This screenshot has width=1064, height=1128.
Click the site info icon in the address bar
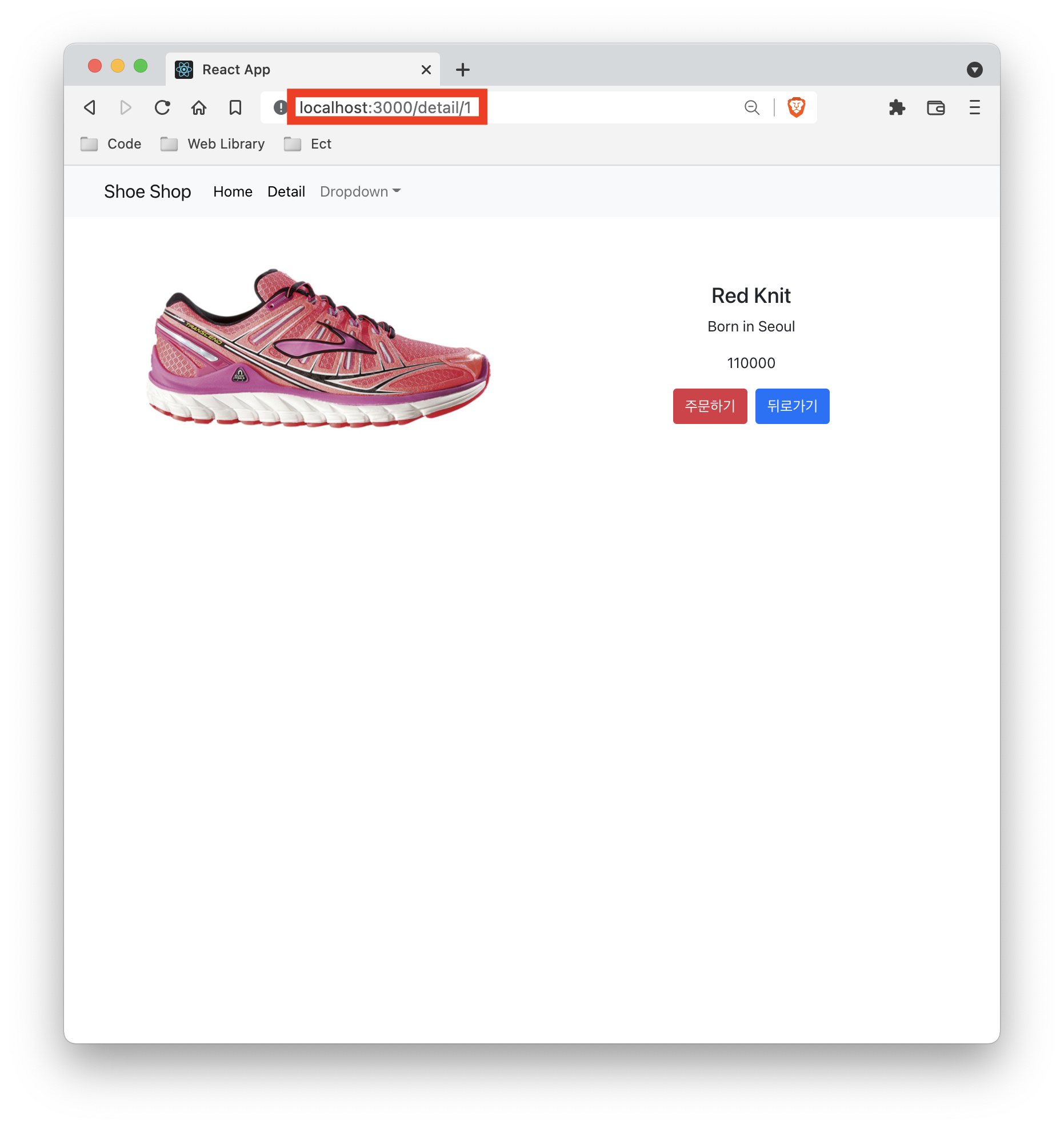280,107
